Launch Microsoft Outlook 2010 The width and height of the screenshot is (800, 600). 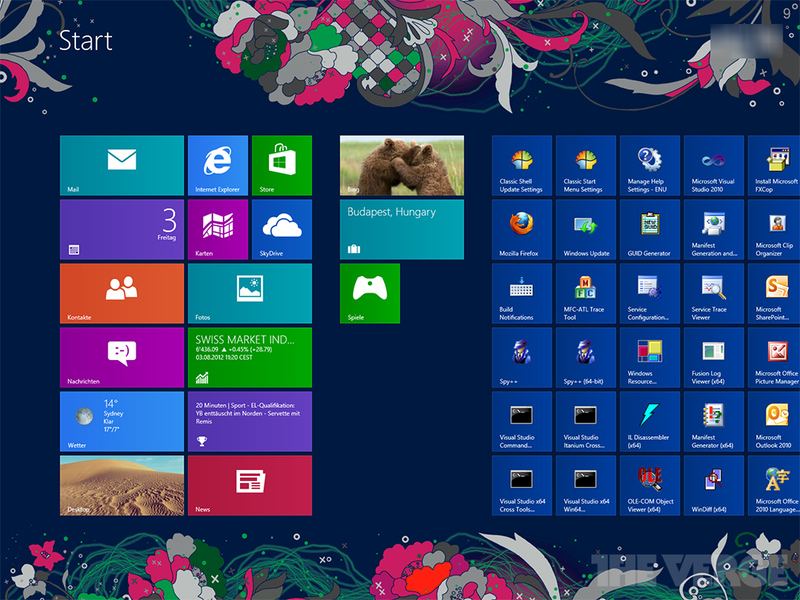tap(774, 421)
